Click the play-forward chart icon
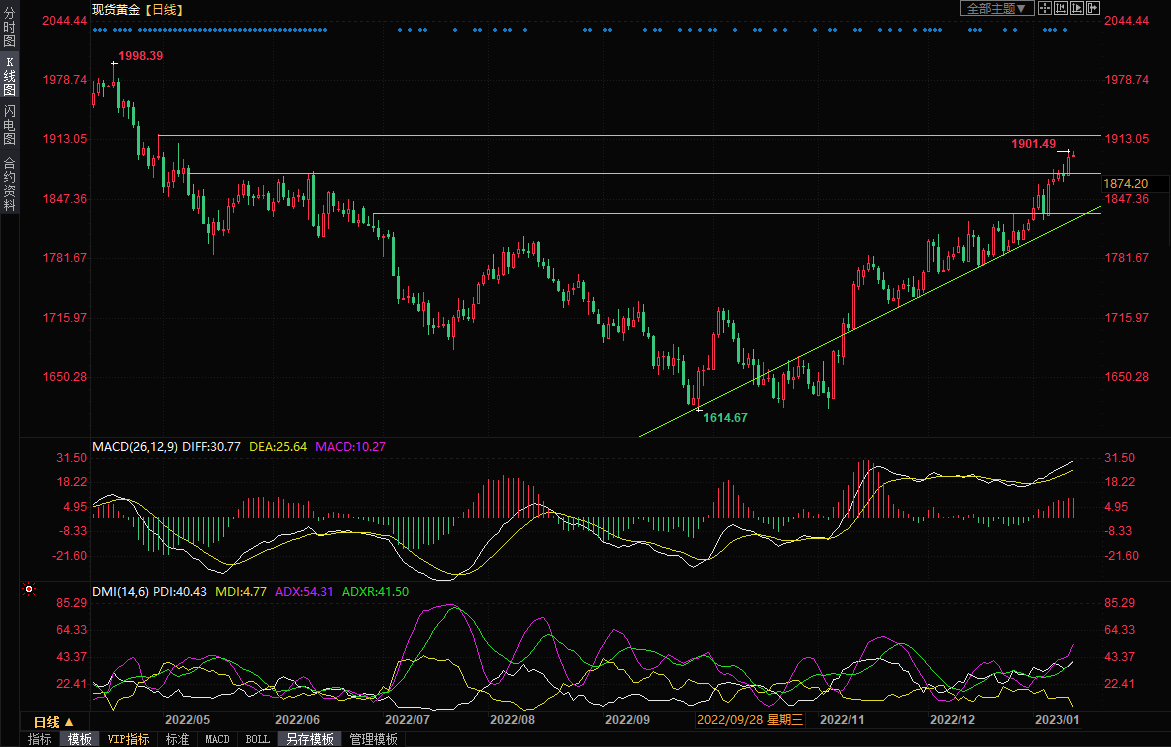Image resolution: width=1171 pixels, height=747 pixels. (x=1077, y=8)
